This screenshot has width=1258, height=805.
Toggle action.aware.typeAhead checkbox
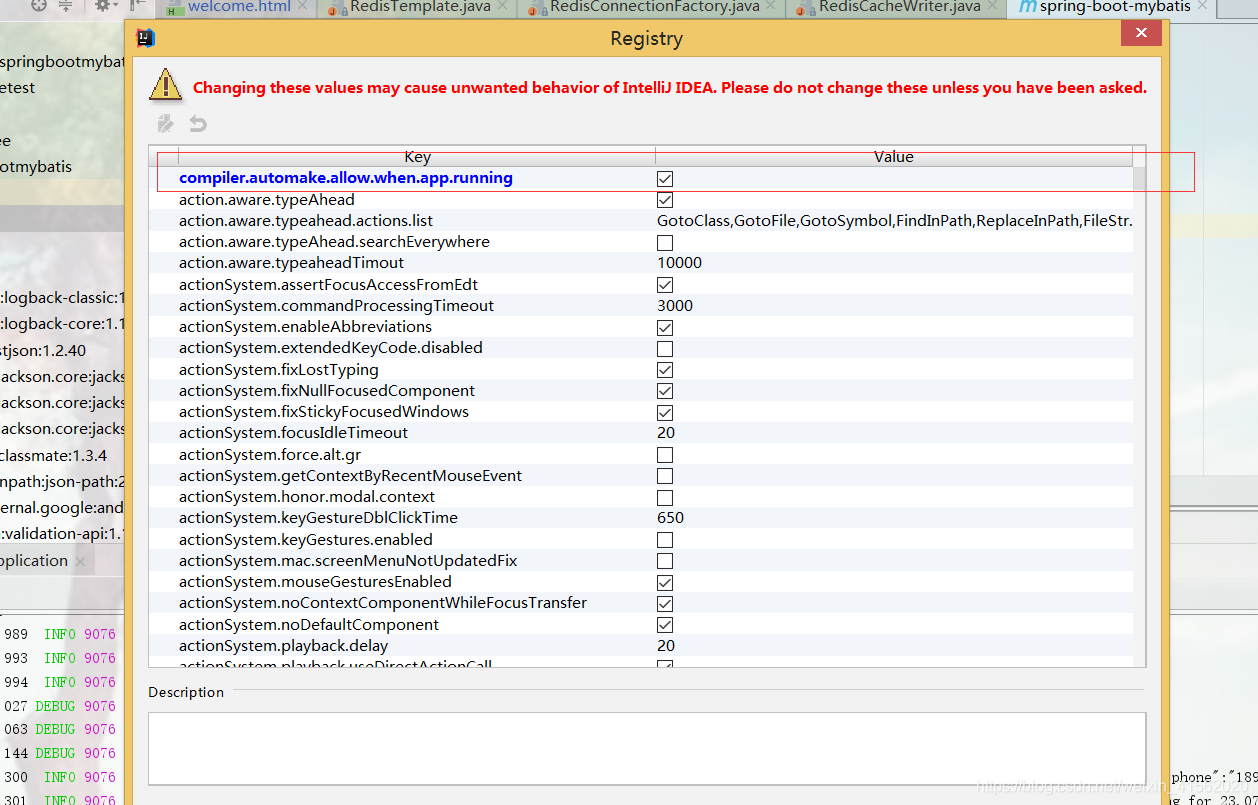tap(665, 200)
